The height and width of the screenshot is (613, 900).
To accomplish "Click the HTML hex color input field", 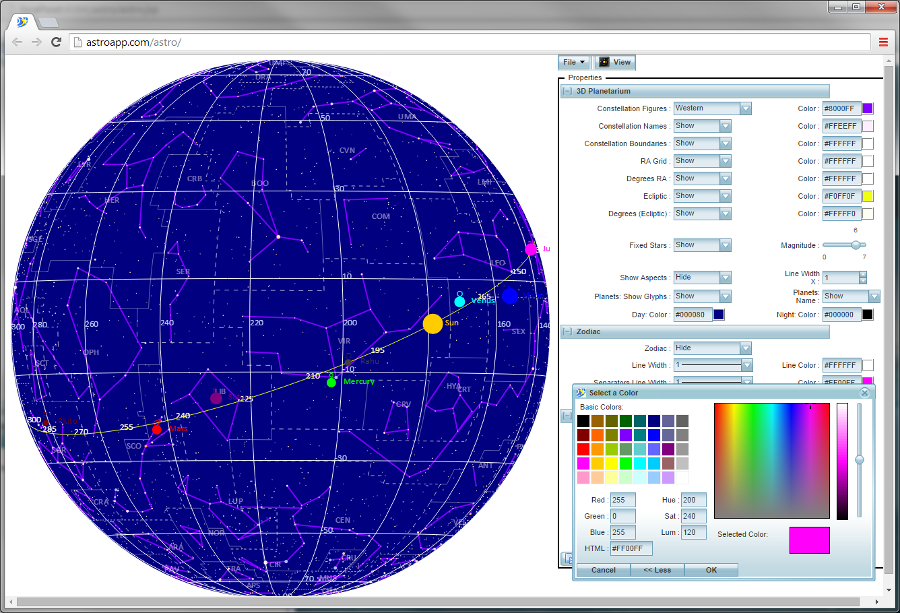I will 631,548.
